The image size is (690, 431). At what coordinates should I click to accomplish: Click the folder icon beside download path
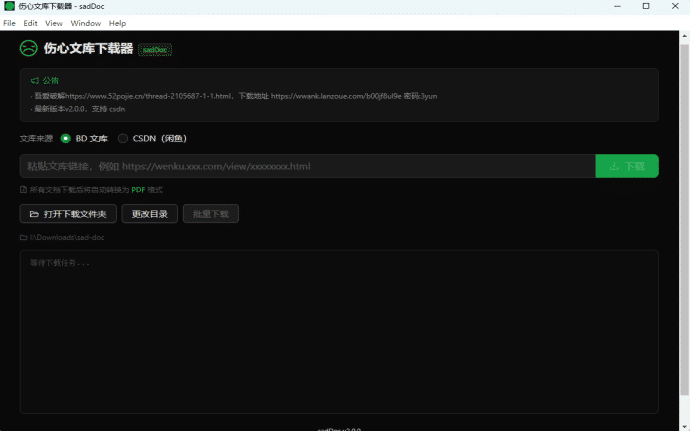click(23, 237)
